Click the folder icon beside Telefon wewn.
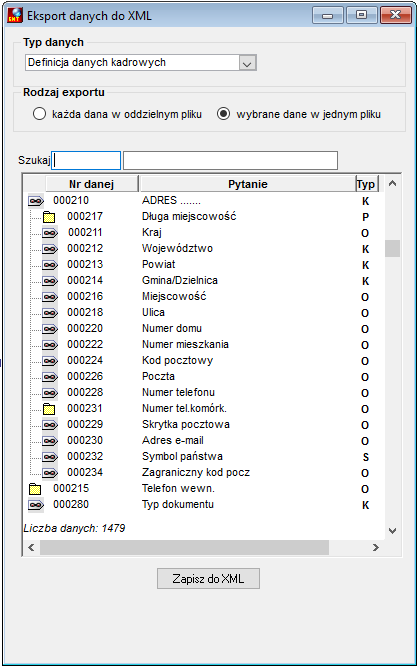This screenshot has height=667, width=417. (35, 489)
